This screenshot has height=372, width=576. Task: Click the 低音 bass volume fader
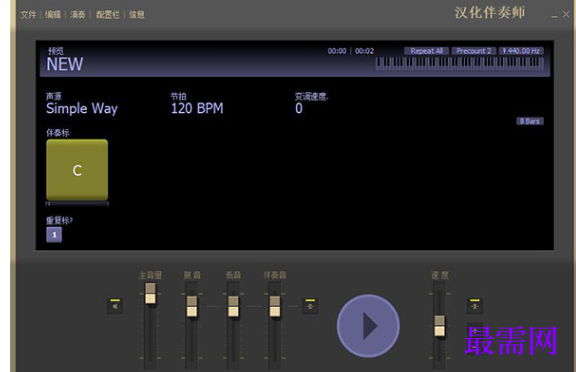[233, 306]
